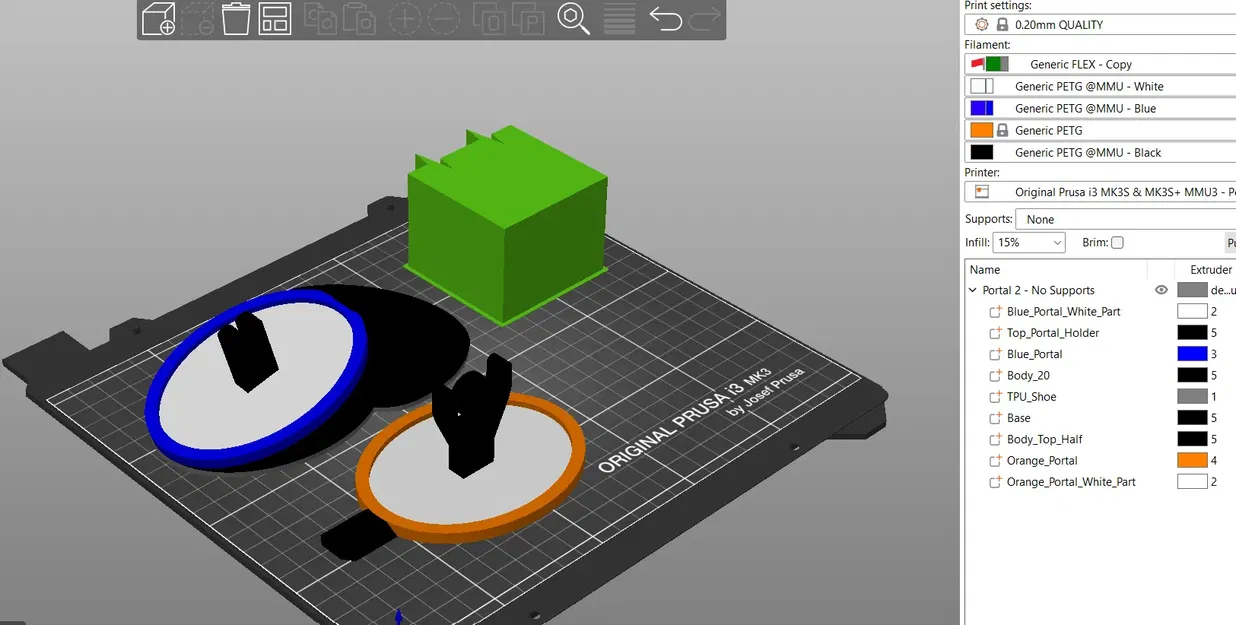Hide Portal 2 - No Supports using eye toggle
The image size is (1236, 625).
1161,289
